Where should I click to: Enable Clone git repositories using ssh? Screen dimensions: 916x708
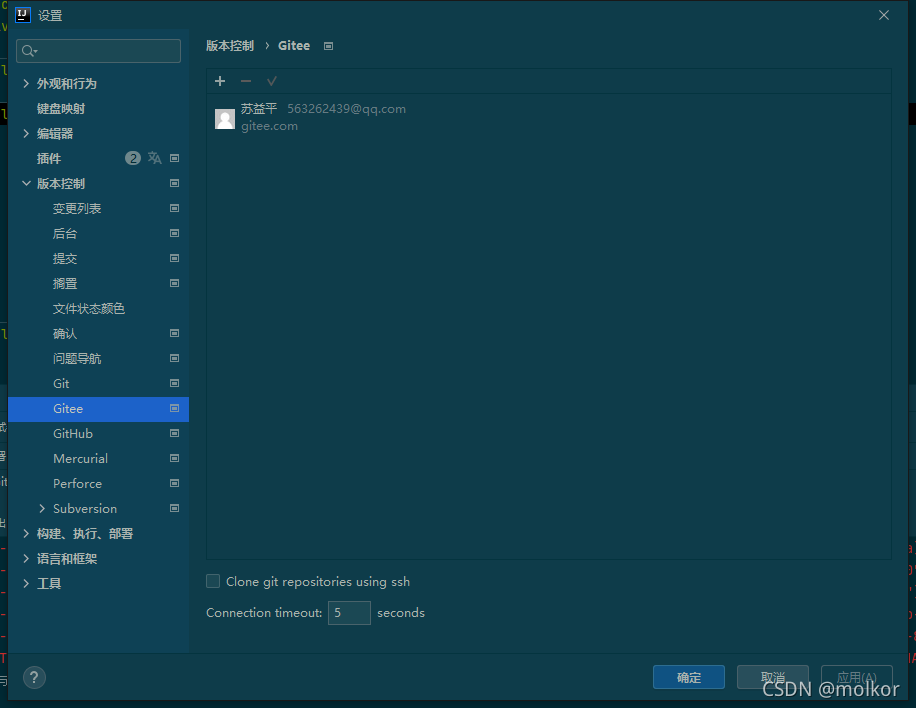click(213, 581)
